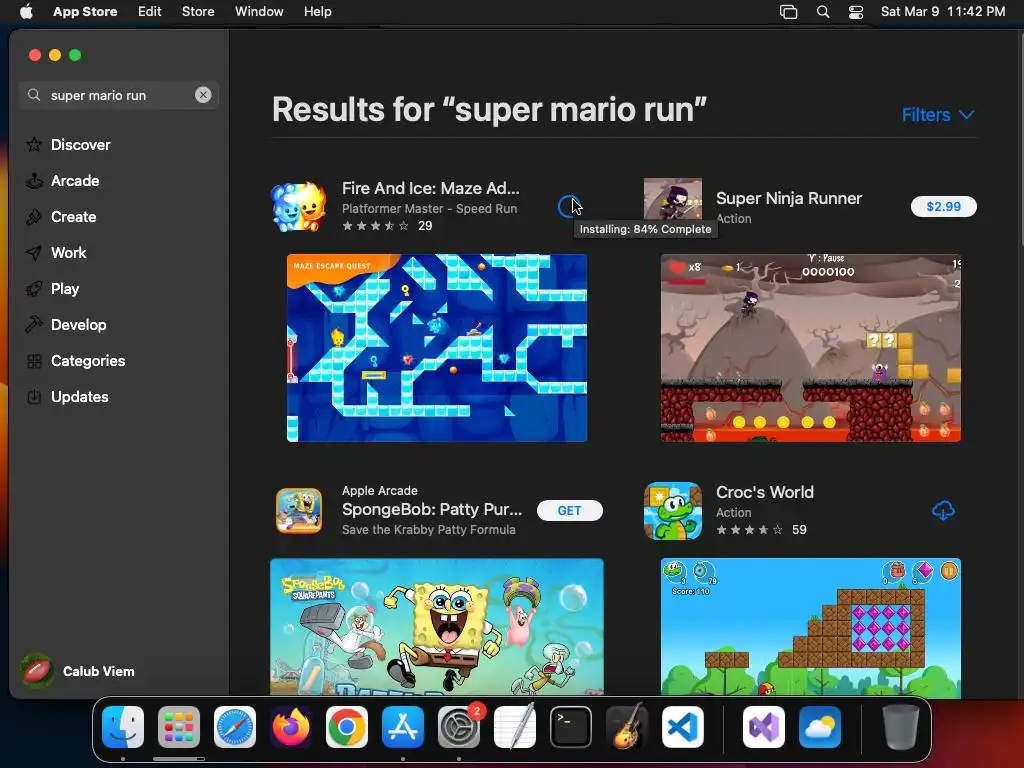The width and height of the screenshot is (1024, 768).
Task: Clear the search field with the X button
Action: pyautogui.click(x=203, y=95)
